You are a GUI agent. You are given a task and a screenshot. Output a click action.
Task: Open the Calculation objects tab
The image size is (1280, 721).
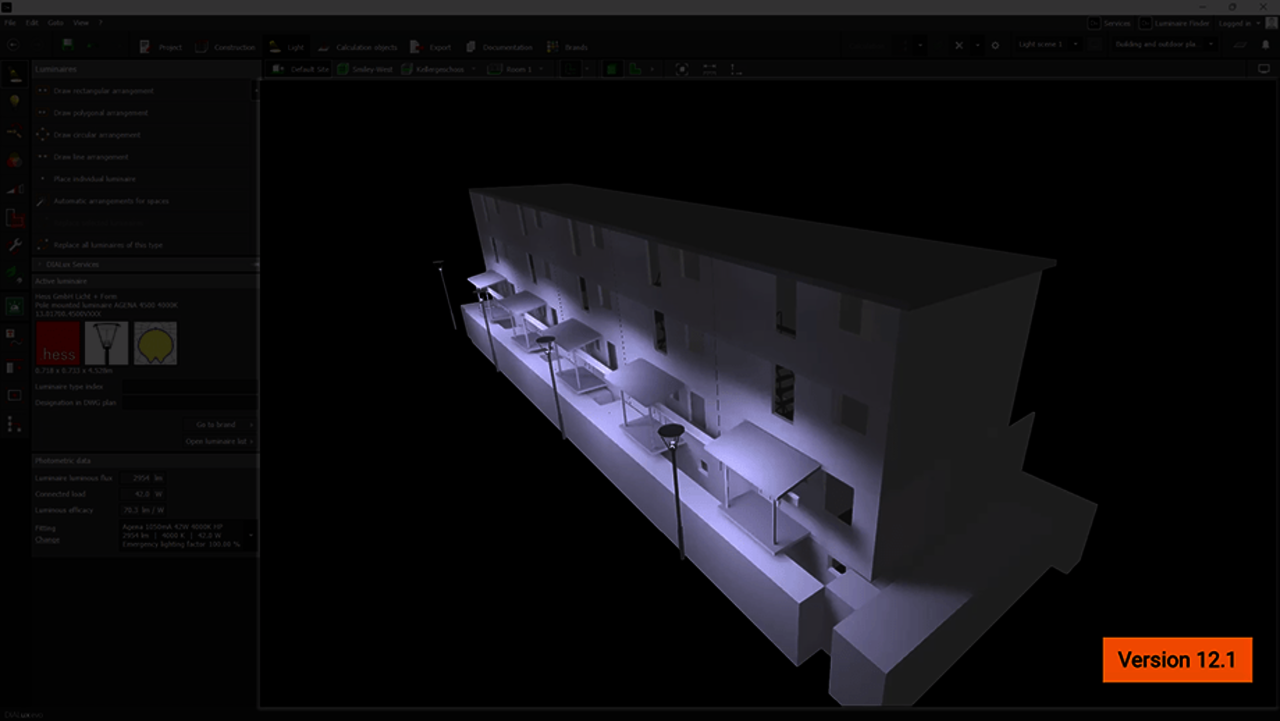coord(358,47)
